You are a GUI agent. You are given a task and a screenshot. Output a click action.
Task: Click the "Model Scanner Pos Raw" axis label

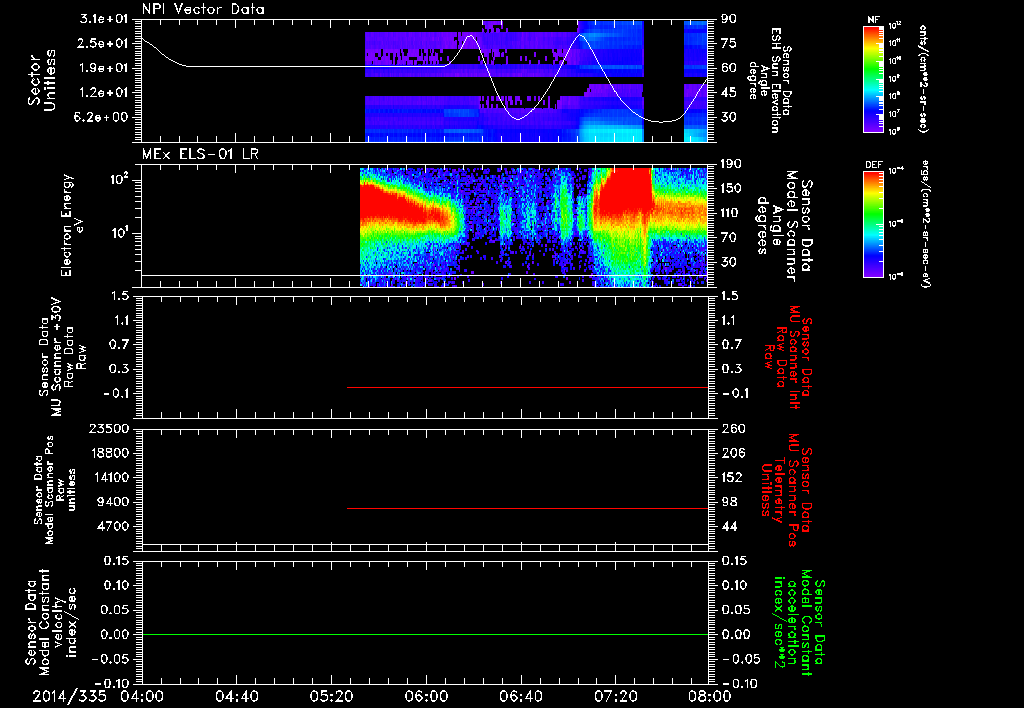pyautogui.click(x=54, y=489)
